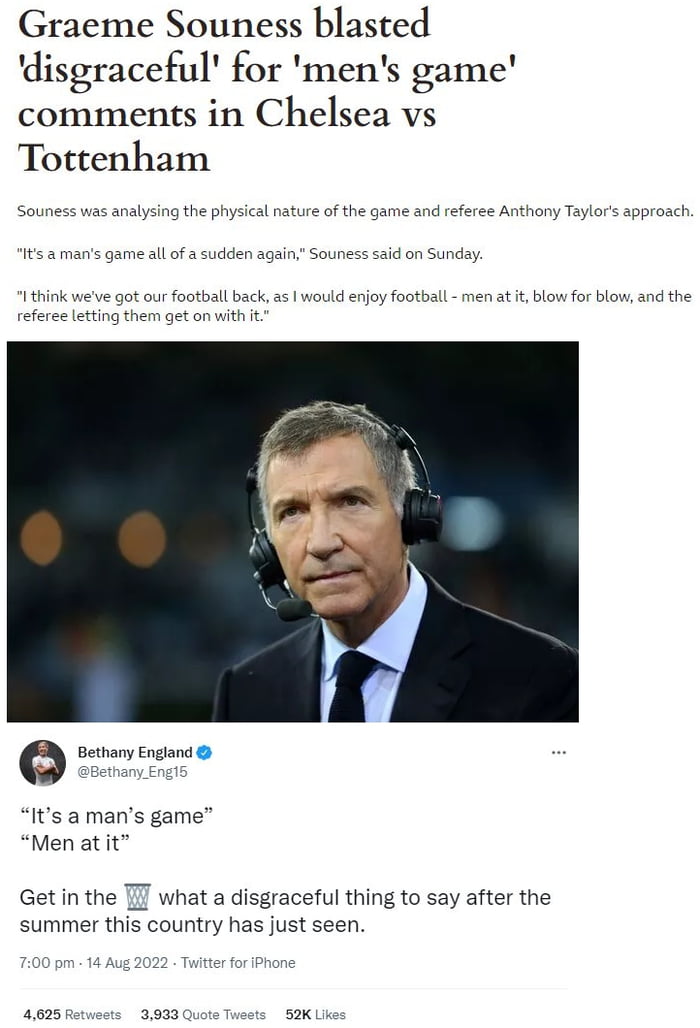Click the @Bethany_Eng15 handle
The height and width of the screenshot is (1028, 700).
click(132, 770)
